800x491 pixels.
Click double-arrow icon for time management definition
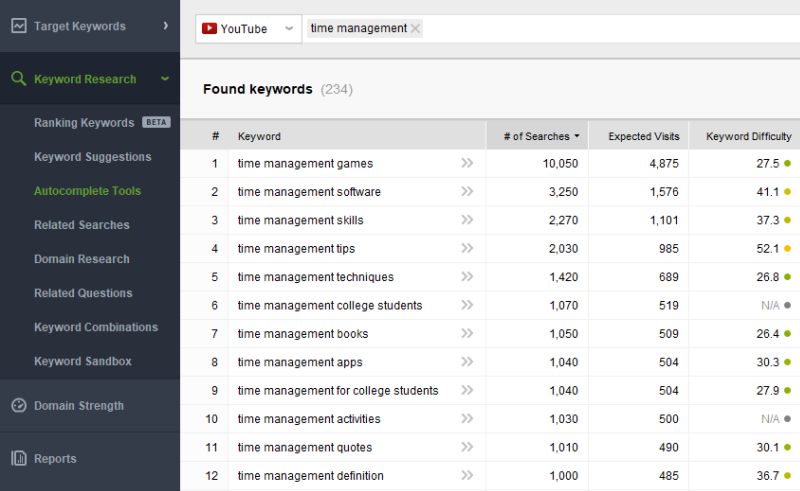(467, 475)
